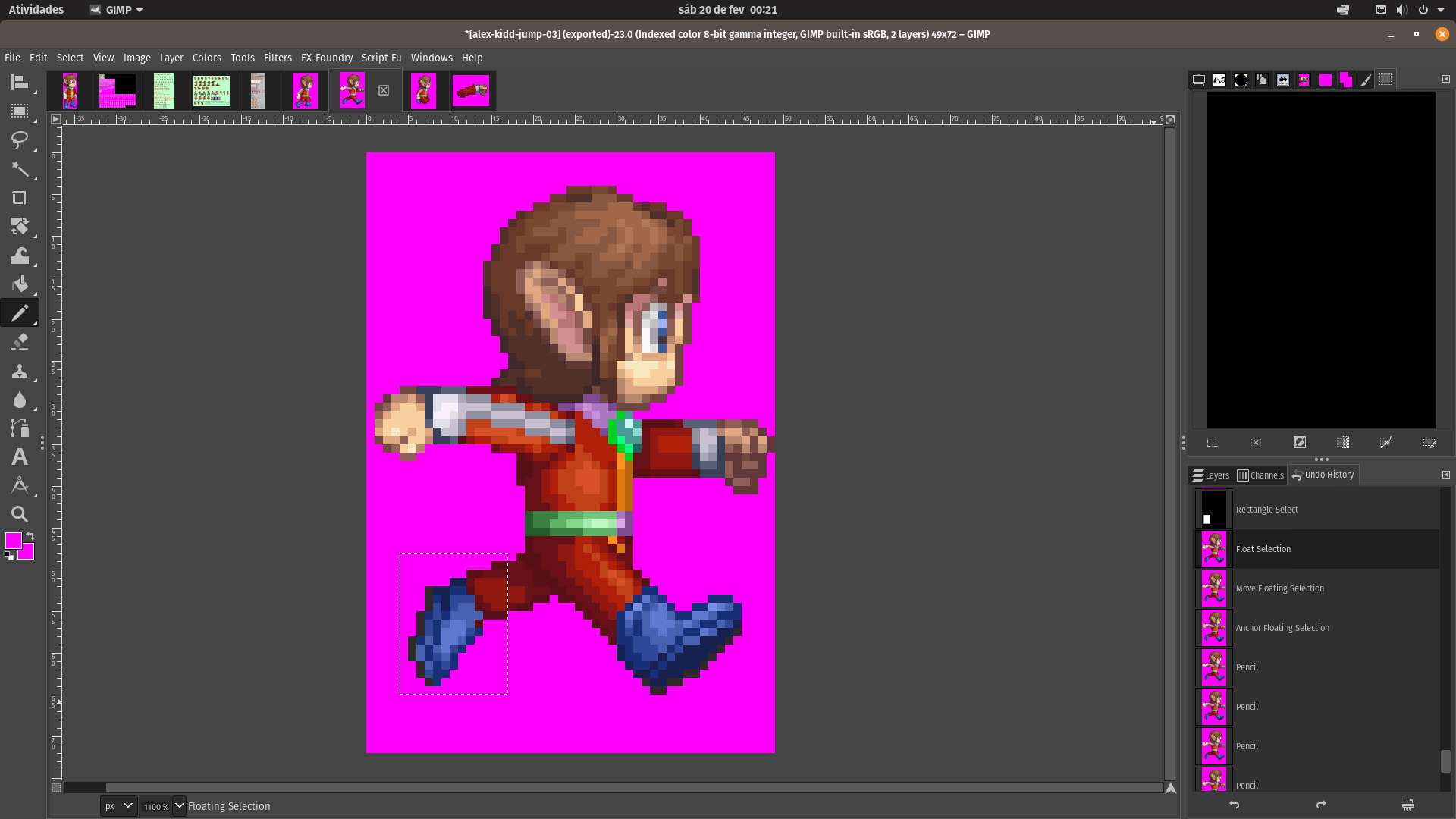The width and height of the screenshot is (1456, 819).
Task: Open the clock/calendar in top bar
Action: tap(727, 10)
